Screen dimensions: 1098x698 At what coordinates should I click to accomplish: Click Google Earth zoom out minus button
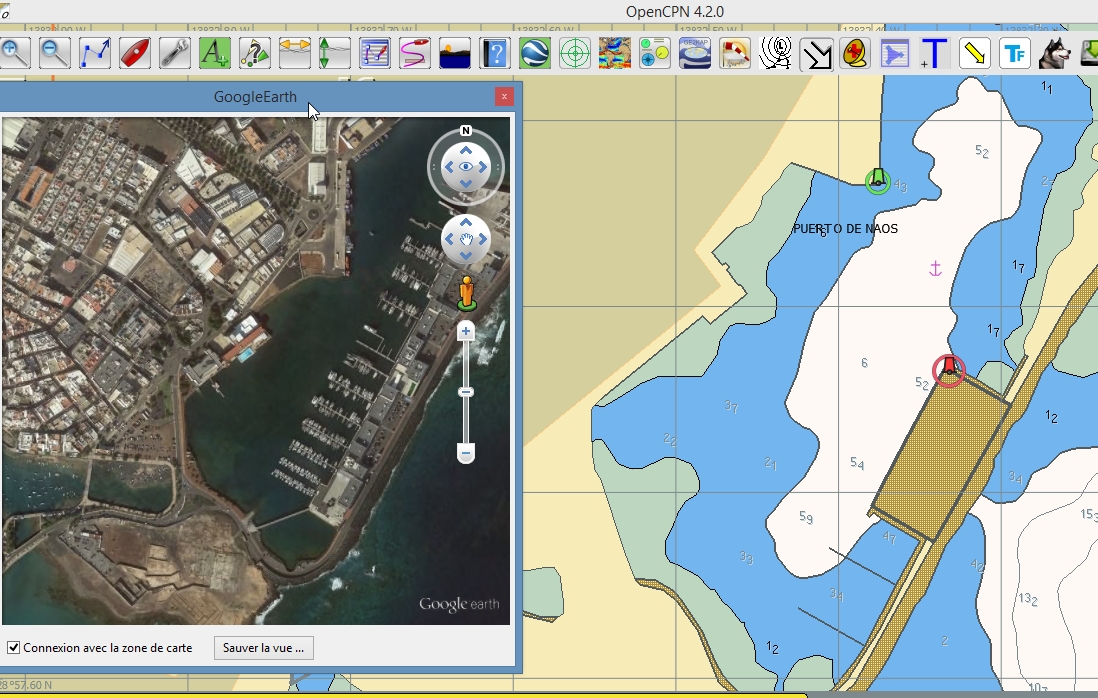point(466,454)
